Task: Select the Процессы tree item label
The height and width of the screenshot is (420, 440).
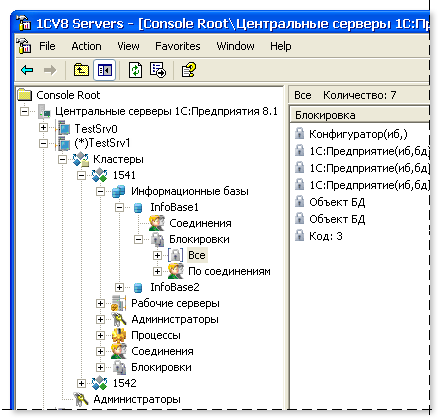Action: click(156, 335)
